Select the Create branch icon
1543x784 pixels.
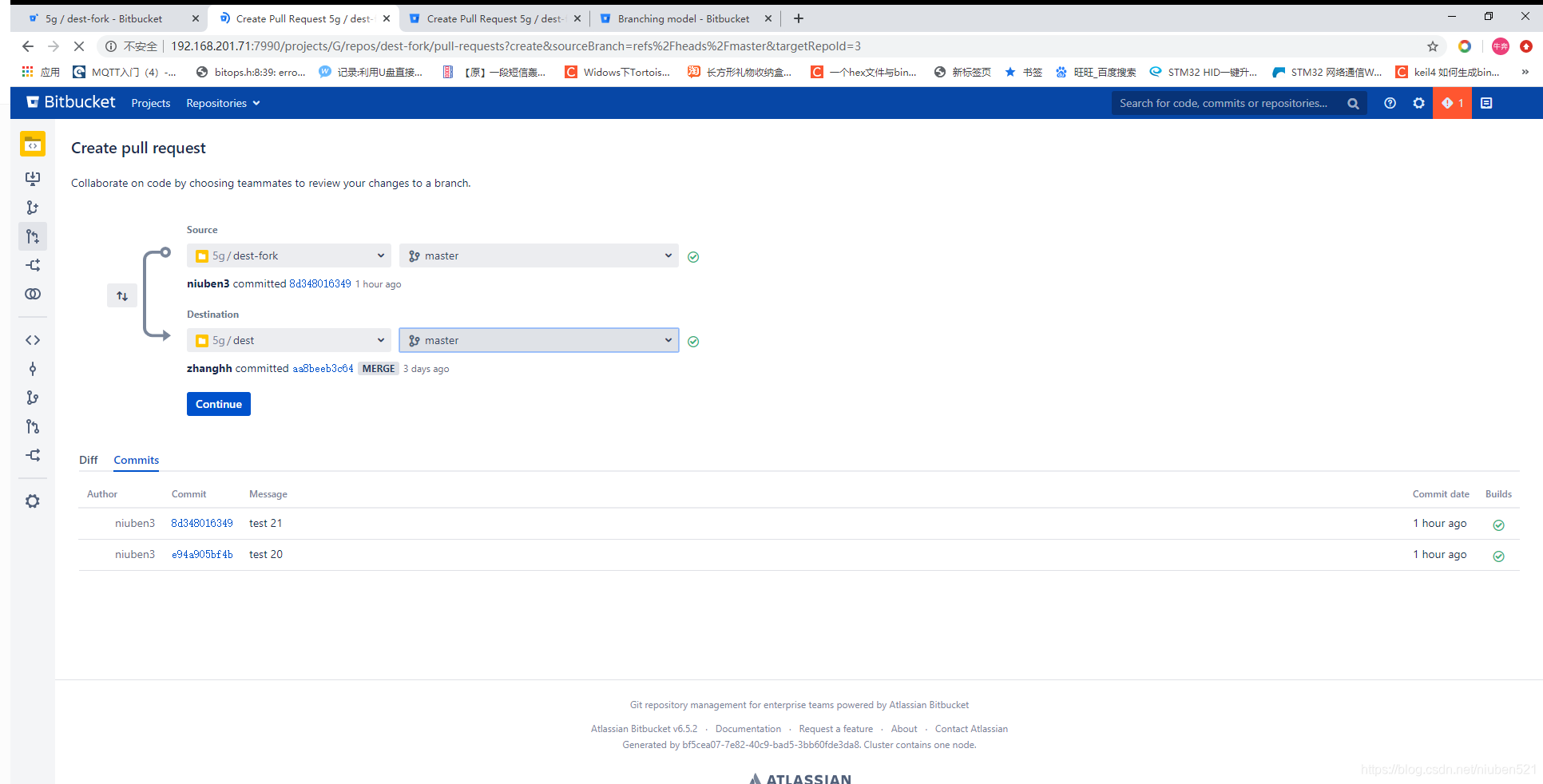pos(33,207)
